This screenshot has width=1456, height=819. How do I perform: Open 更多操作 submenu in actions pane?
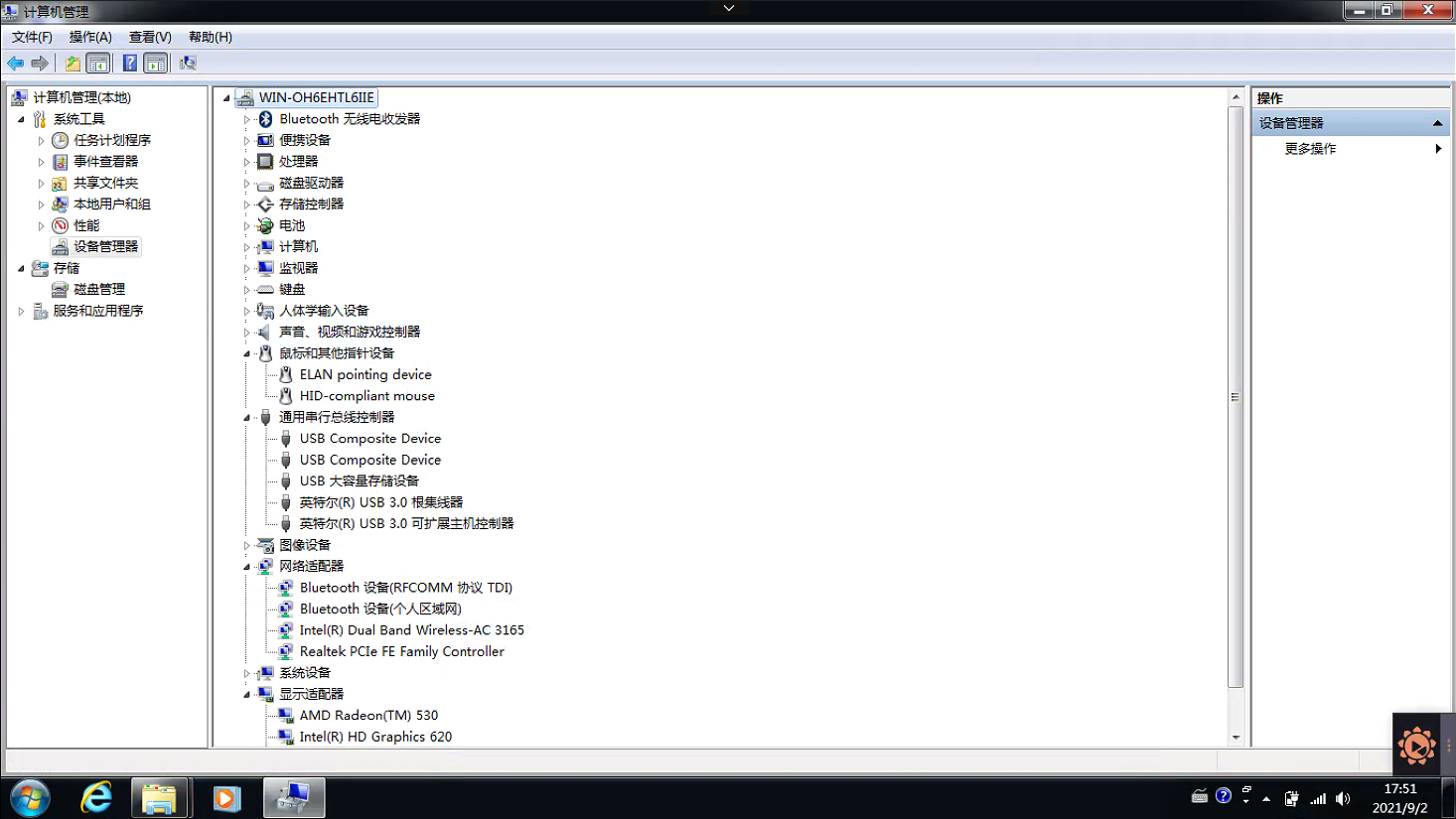click(1350, 149)
